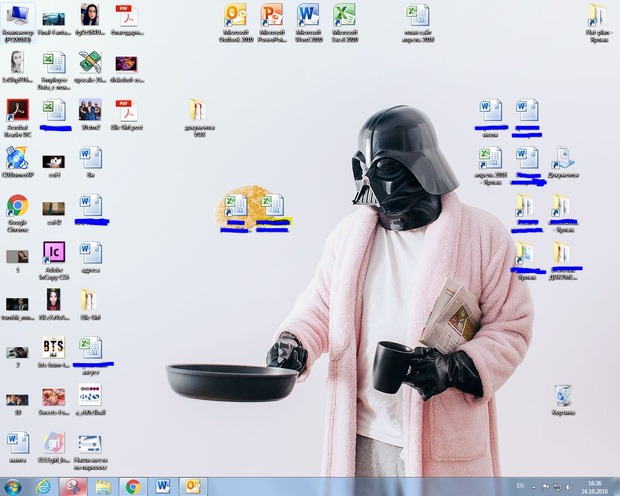Open the EN language indicator in tray

(x=520, y=486)
